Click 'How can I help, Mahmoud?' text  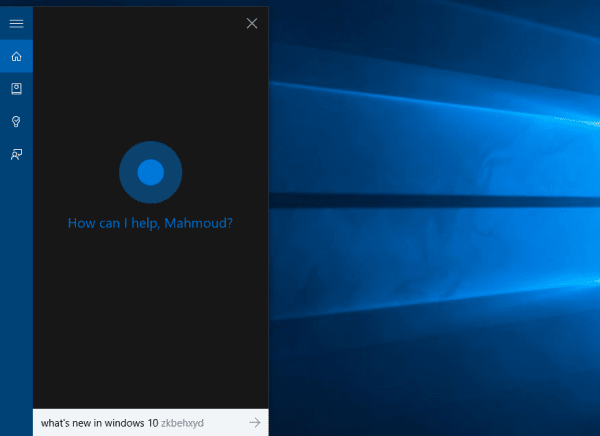point(150,223)
